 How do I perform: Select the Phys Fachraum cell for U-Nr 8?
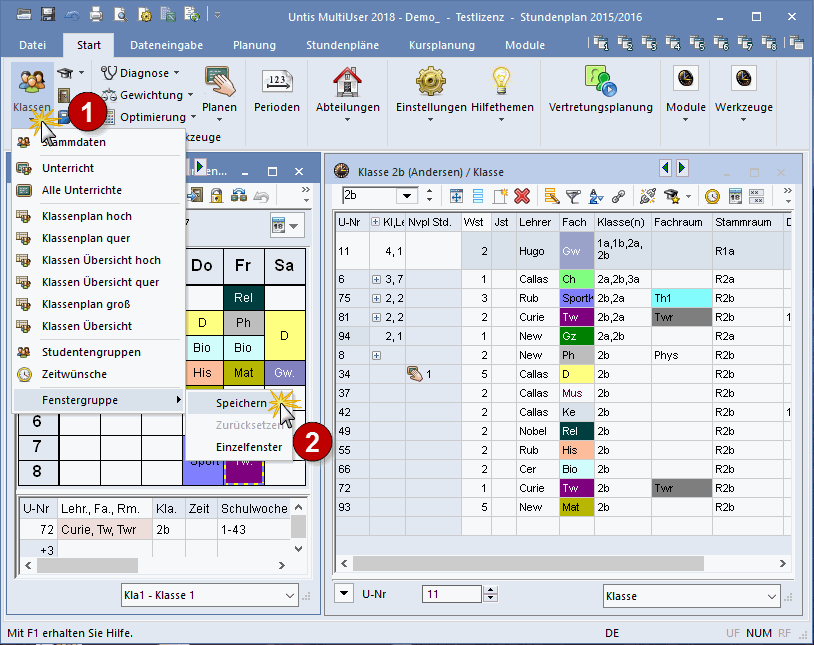point(682,355)
